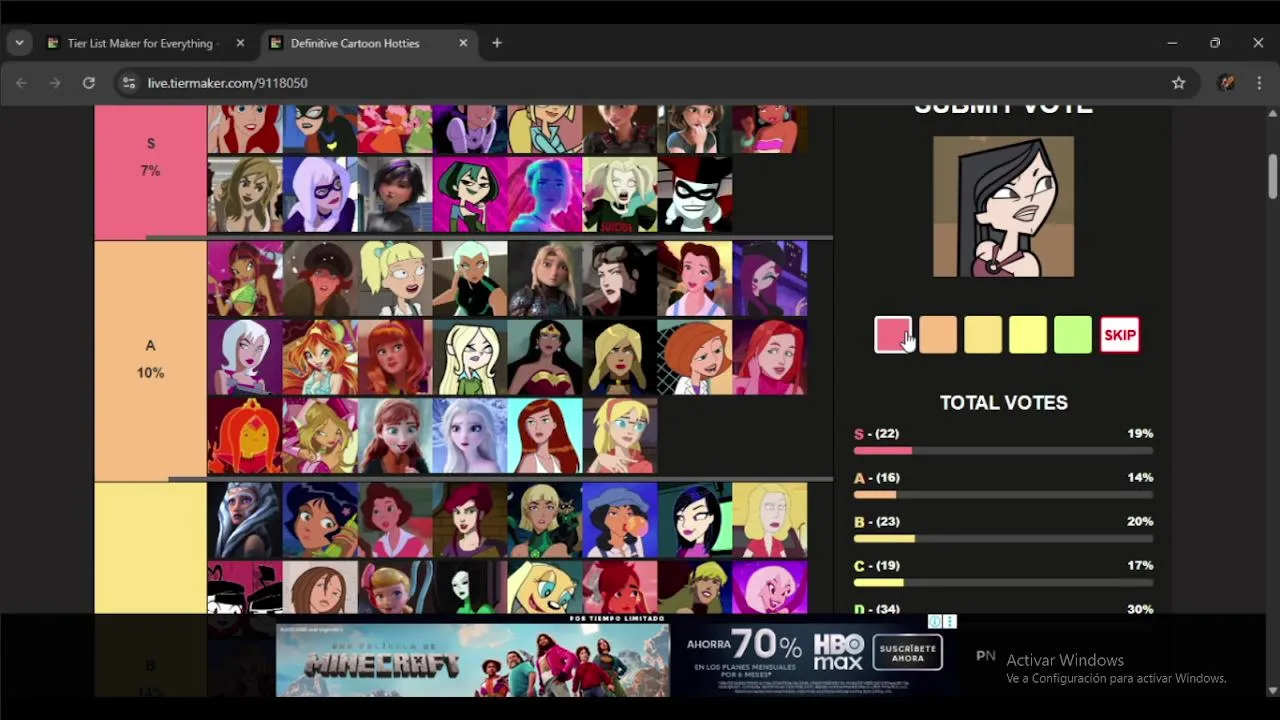
Task: Select the Definitive Cartoon Hotties tab
Action: [x=355, y=43]
